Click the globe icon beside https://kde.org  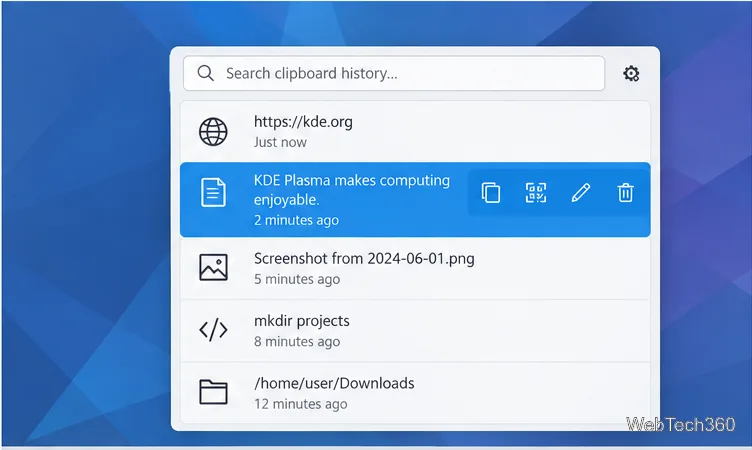point(213,131)
